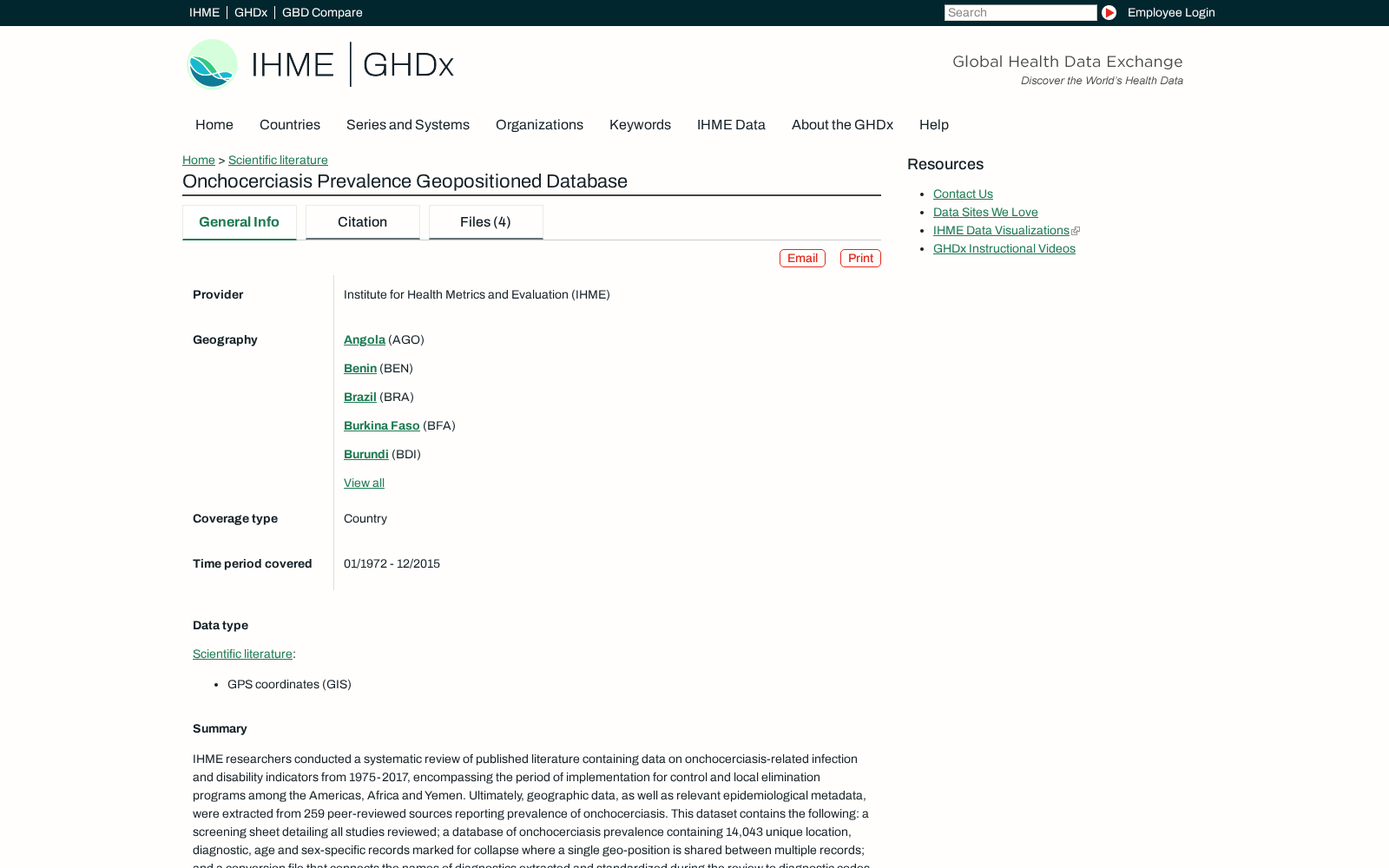Click the GPS coordinates (GIS) list item
Image resolution: width=1389 pixels, height=868 pixels.
click(x=289, y=684)
